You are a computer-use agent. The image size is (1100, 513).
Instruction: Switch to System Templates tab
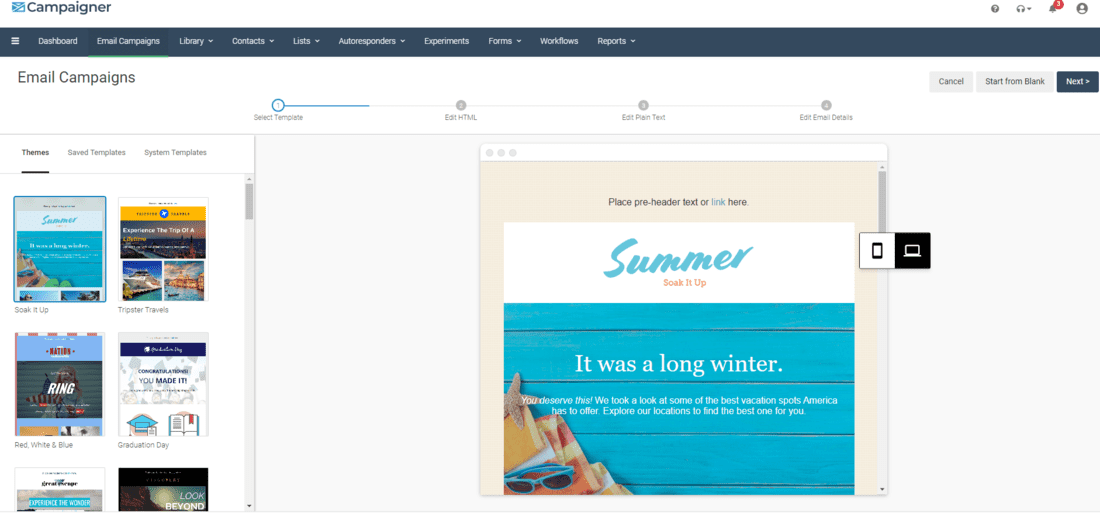coord(175,153)
